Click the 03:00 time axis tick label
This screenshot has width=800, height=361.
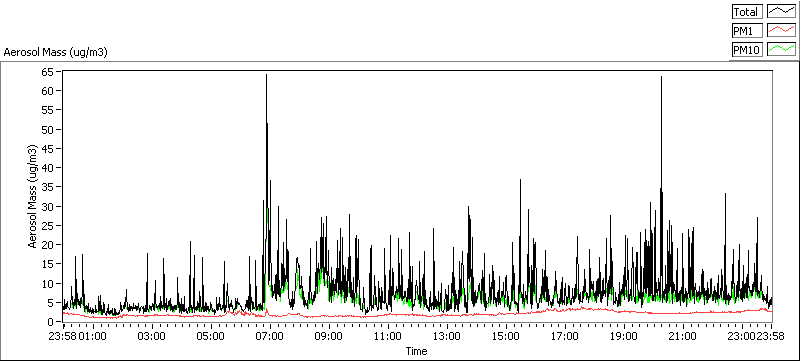tap(151, 337)
